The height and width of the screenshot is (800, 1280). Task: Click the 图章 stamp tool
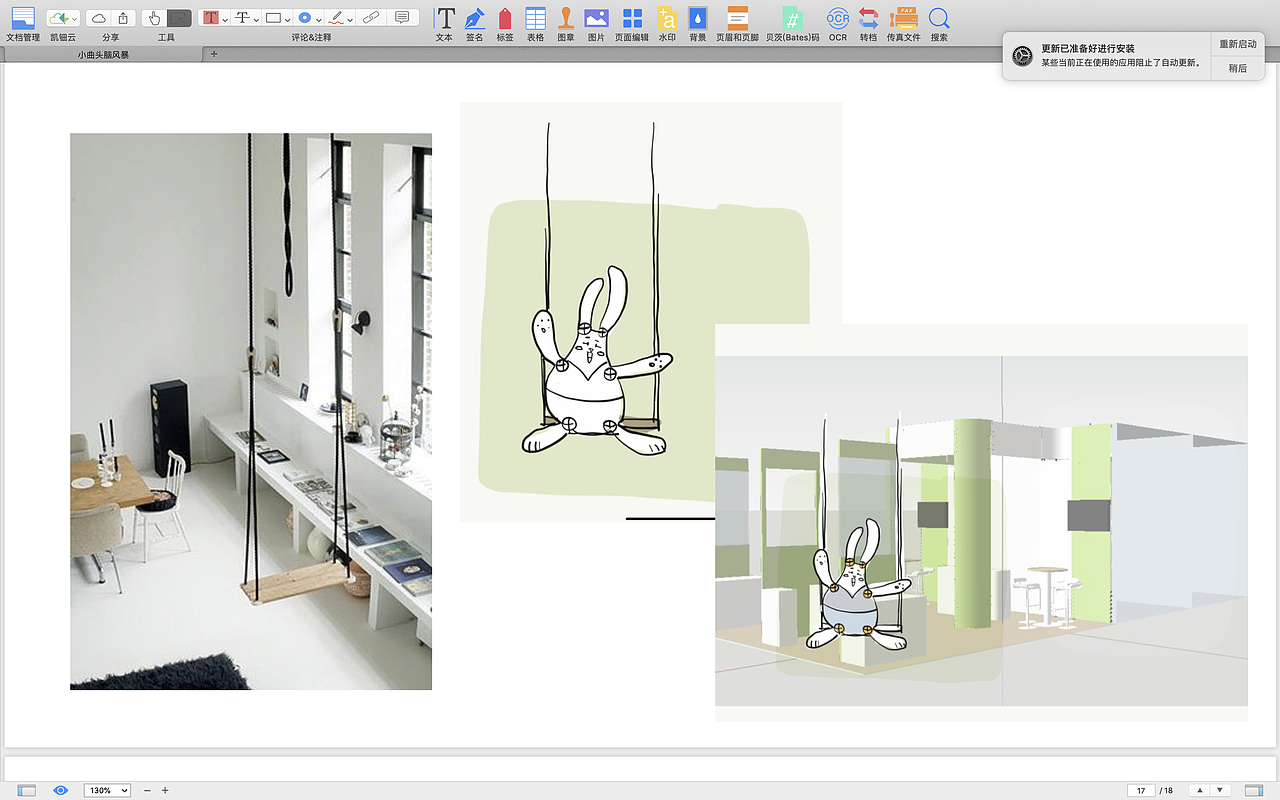565,24
